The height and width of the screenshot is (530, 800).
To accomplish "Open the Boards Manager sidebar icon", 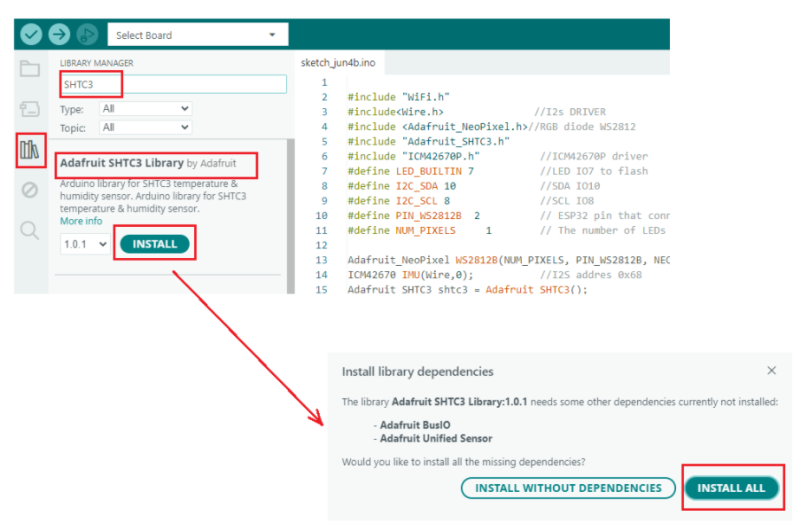I will click(30, 109).
